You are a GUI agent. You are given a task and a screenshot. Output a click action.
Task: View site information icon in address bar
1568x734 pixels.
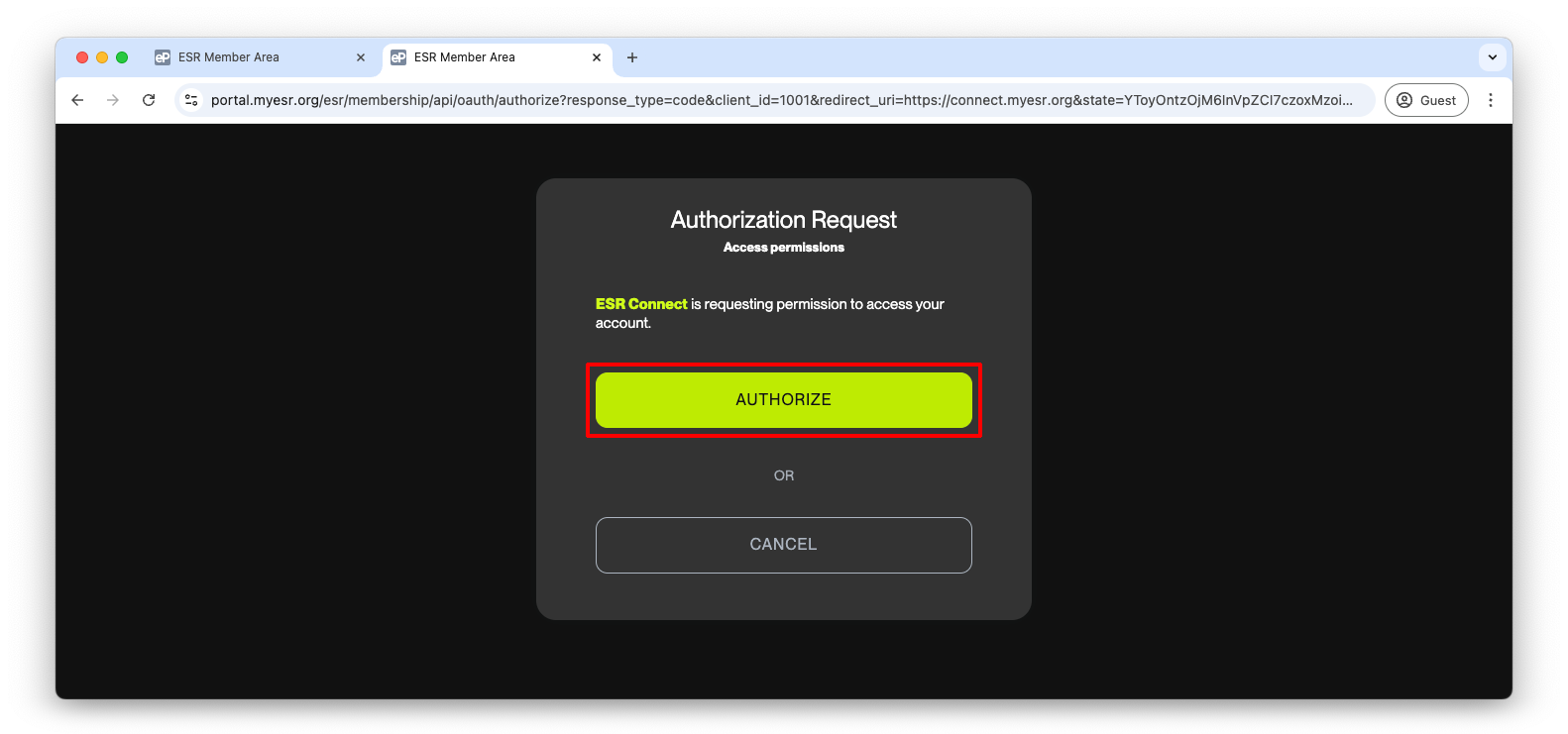point(192,100)
